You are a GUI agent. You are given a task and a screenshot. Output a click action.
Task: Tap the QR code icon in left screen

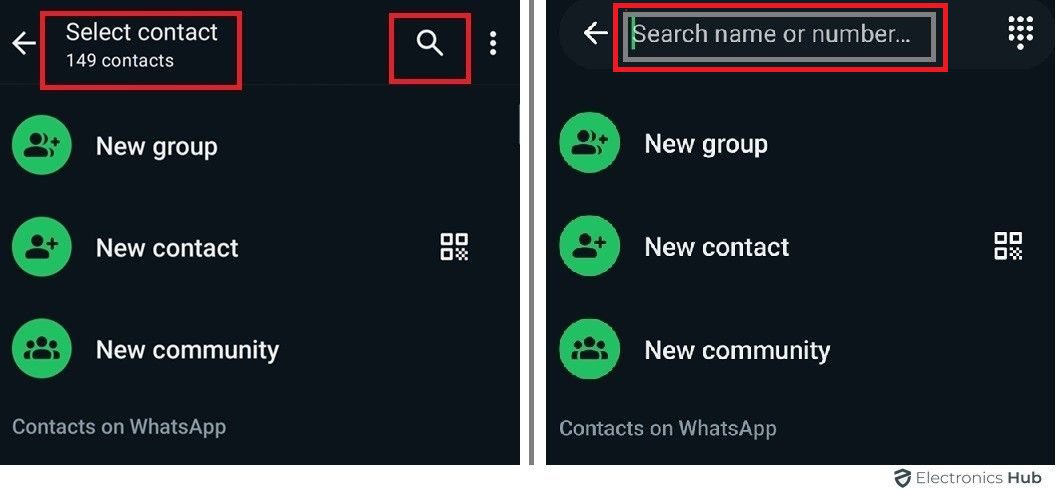455,247
